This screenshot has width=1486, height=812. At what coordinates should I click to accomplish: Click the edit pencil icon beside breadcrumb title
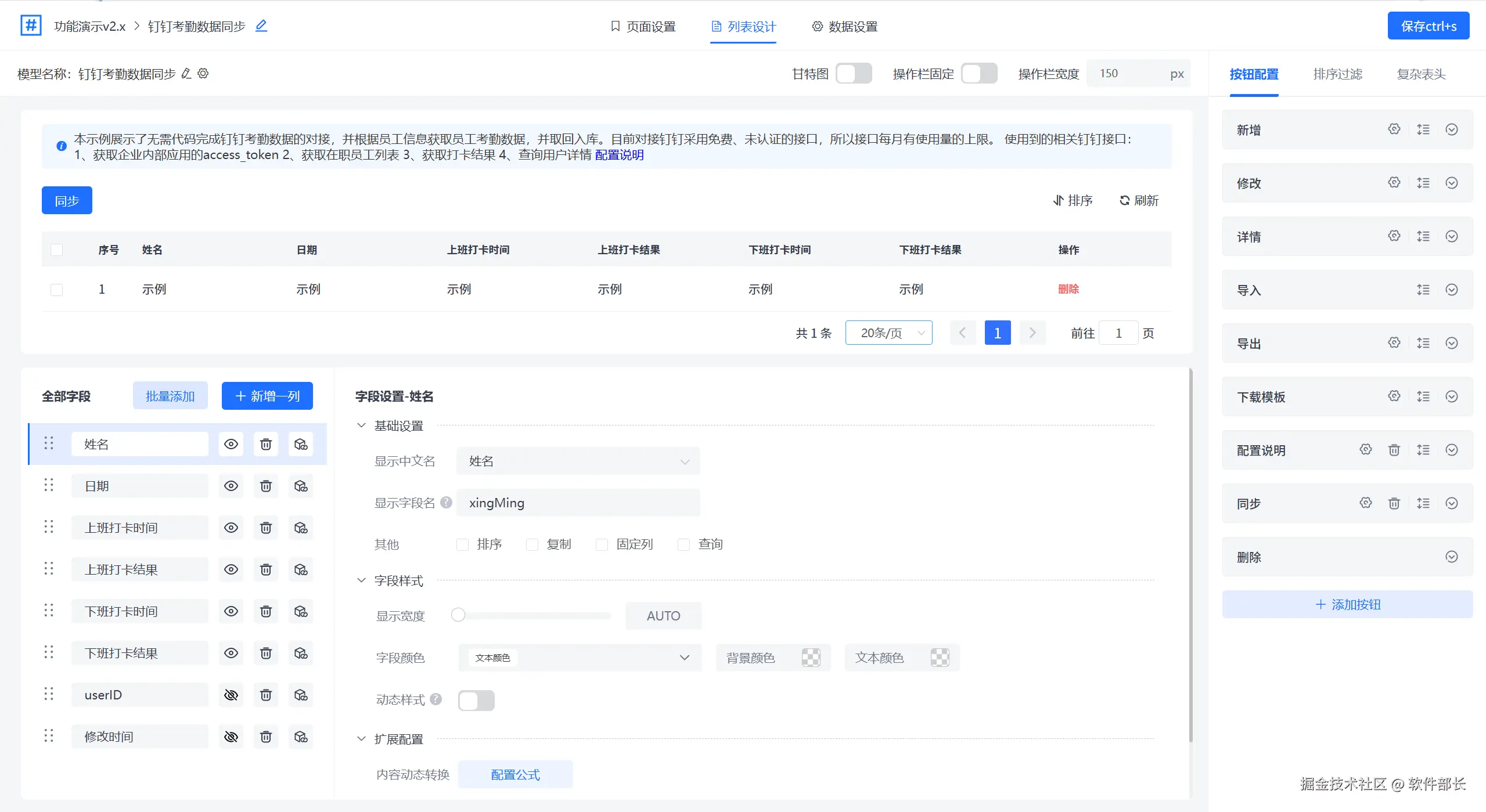pyautogui.click(x=261, y=26)
